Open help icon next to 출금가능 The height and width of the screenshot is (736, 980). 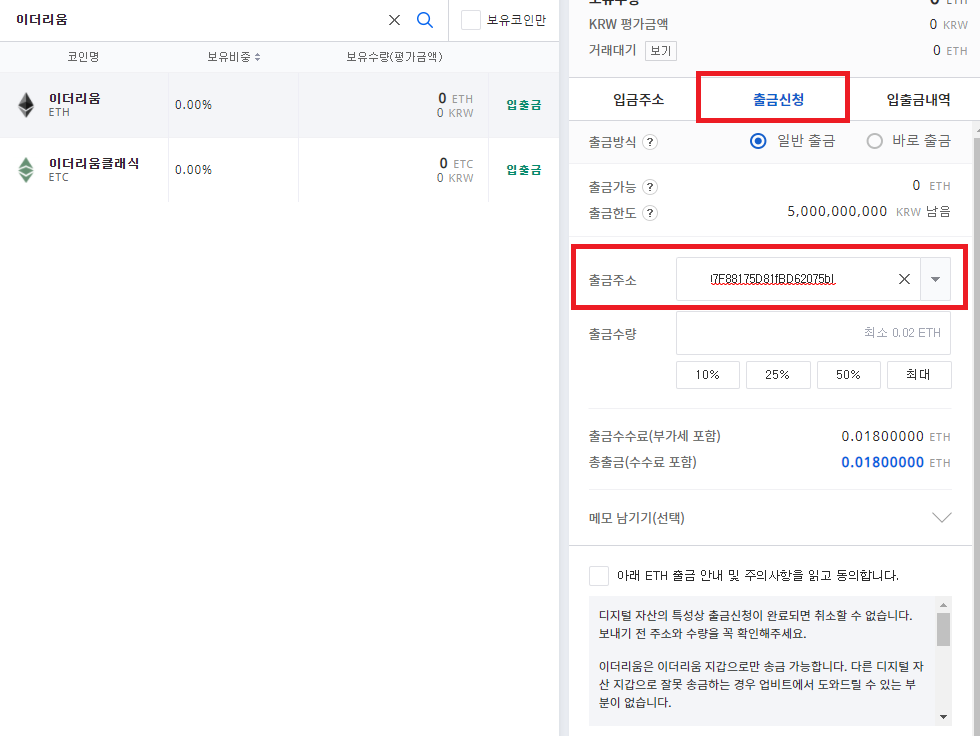(650, 187)
